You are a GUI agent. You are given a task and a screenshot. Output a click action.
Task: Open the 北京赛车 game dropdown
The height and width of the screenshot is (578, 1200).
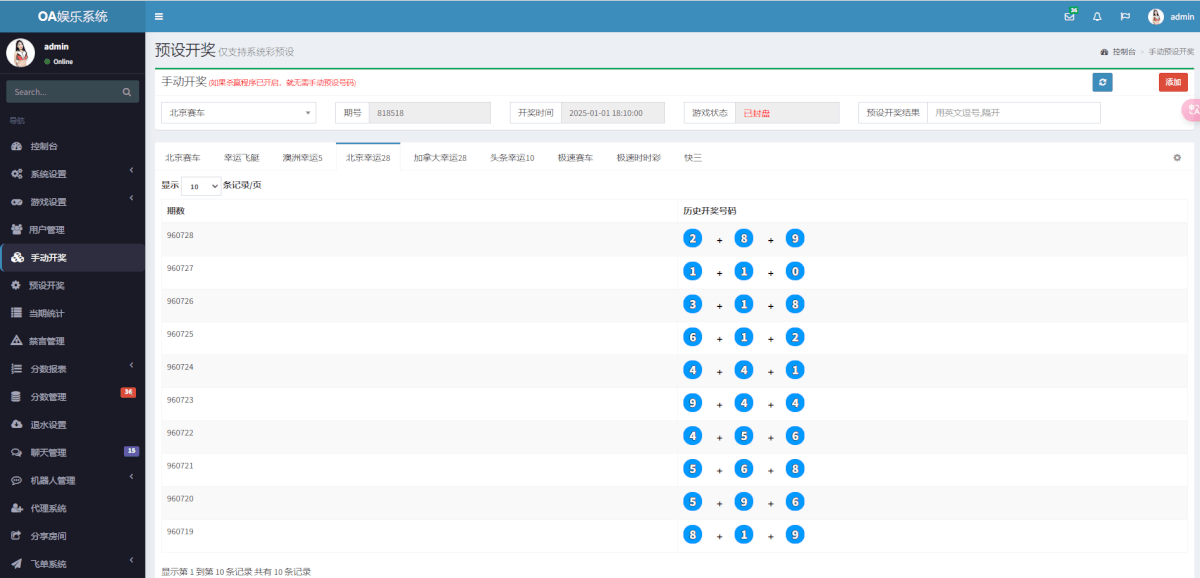click(238, 113)
